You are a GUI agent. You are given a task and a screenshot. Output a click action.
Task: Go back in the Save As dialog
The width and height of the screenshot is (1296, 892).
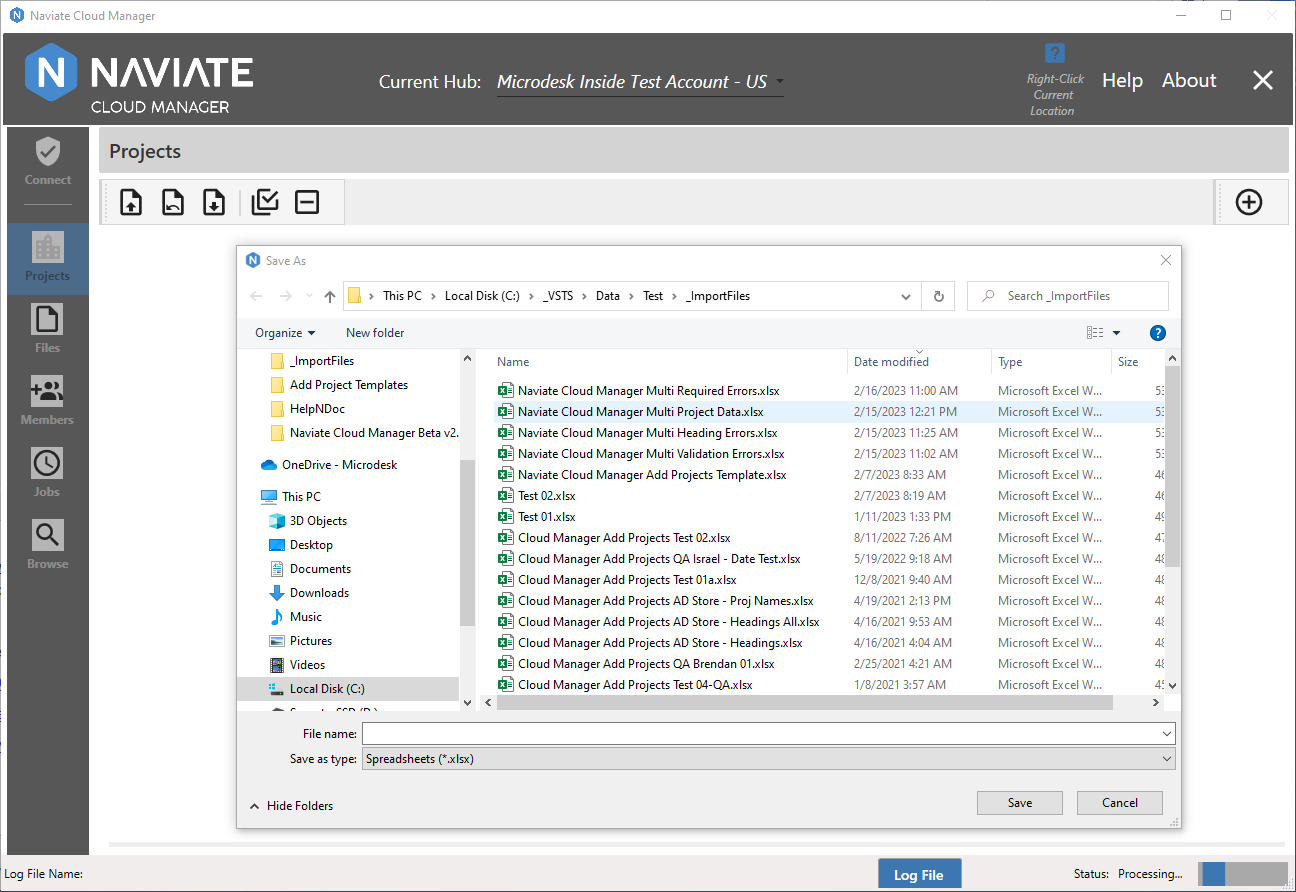(x=256, y=296)
